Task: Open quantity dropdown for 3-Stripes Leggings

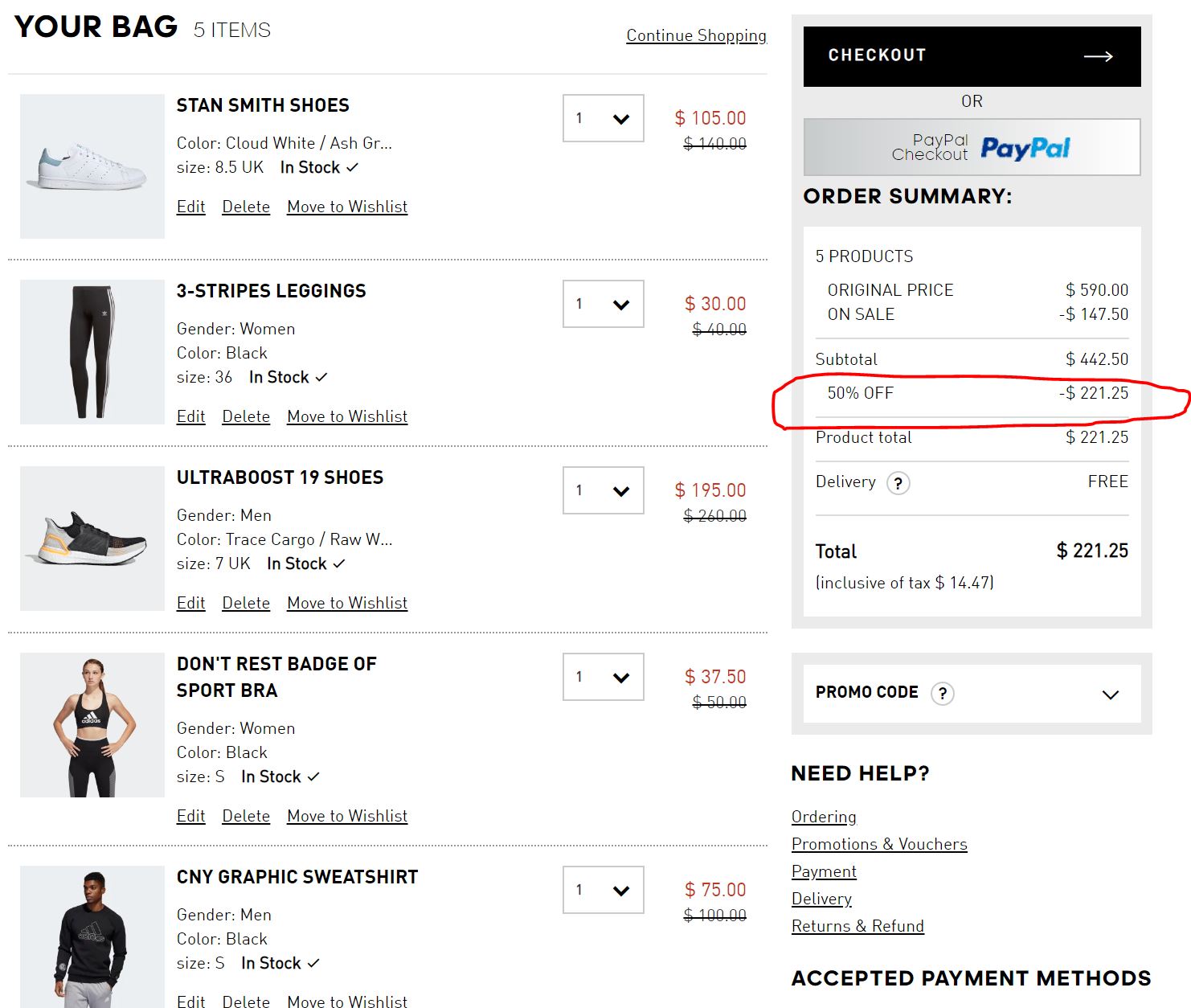Action: pos(604,304)
